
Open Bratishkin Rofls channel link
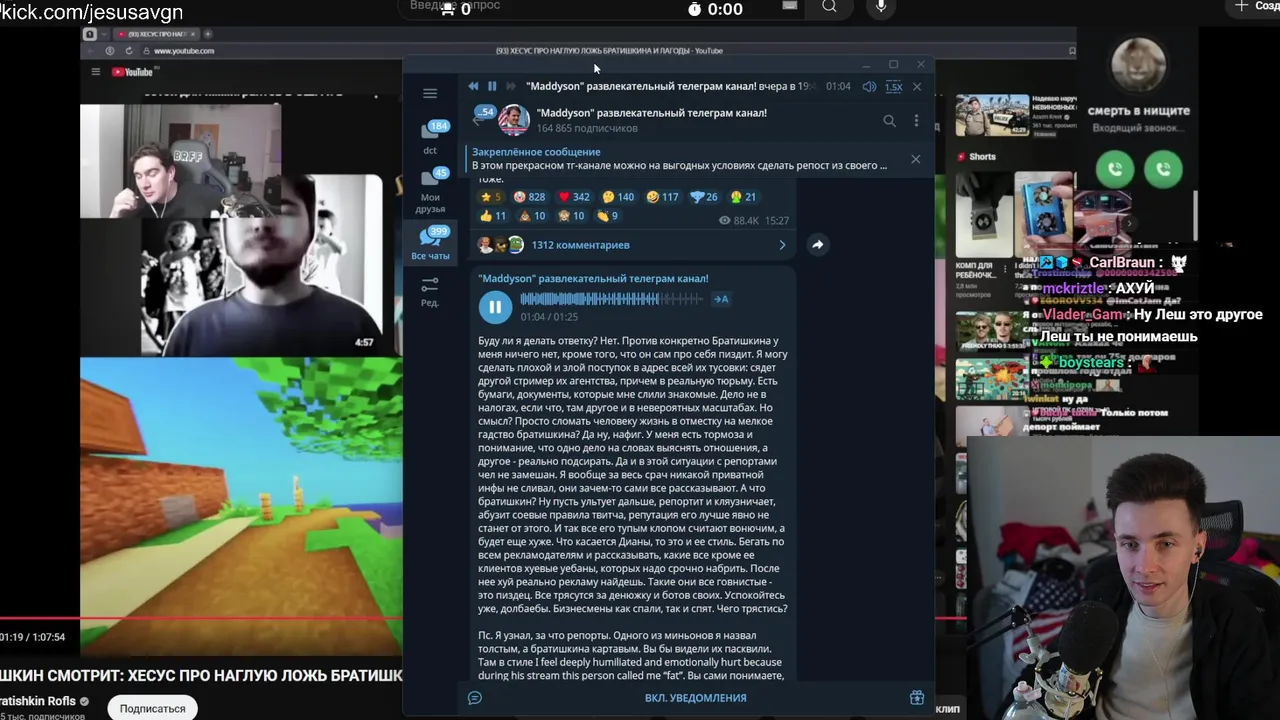point(38,702)
